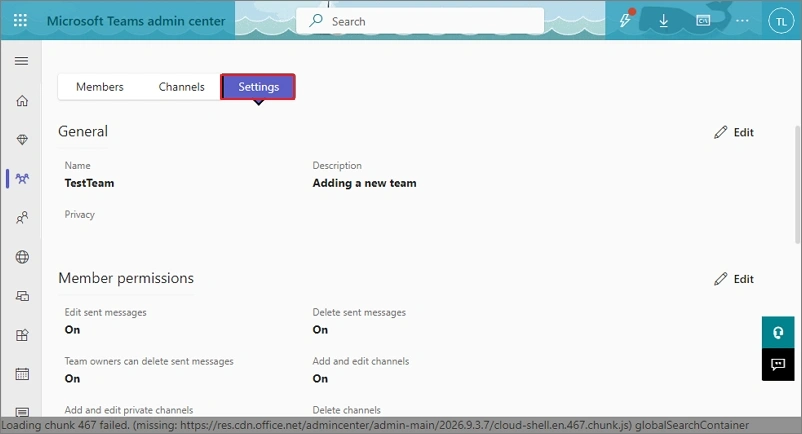Click the teal headset help button
This screenshot has width=802, height=434.
(x=778, y=332)
